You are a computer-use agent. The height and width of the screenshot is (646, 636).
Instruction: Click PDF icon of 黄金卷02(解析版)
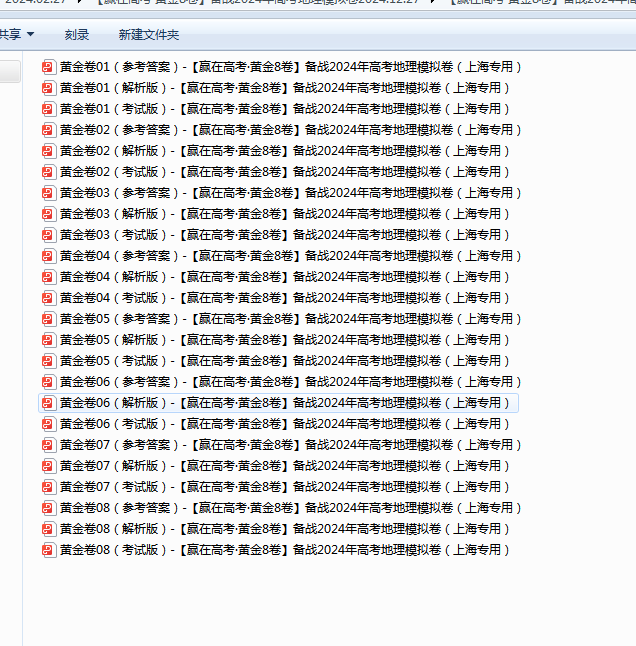(x=49, y=151)
